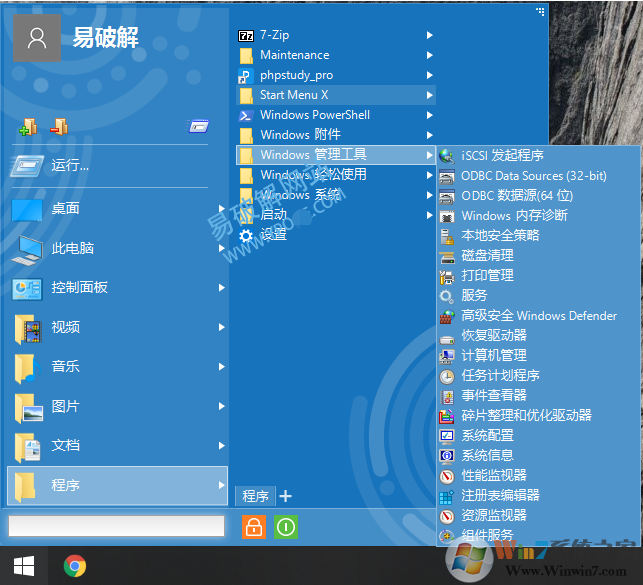This screenshot has height=585, width=643.
Task: Open 高级安全 Windows Defender firewall icon
Action: (447, 316)
